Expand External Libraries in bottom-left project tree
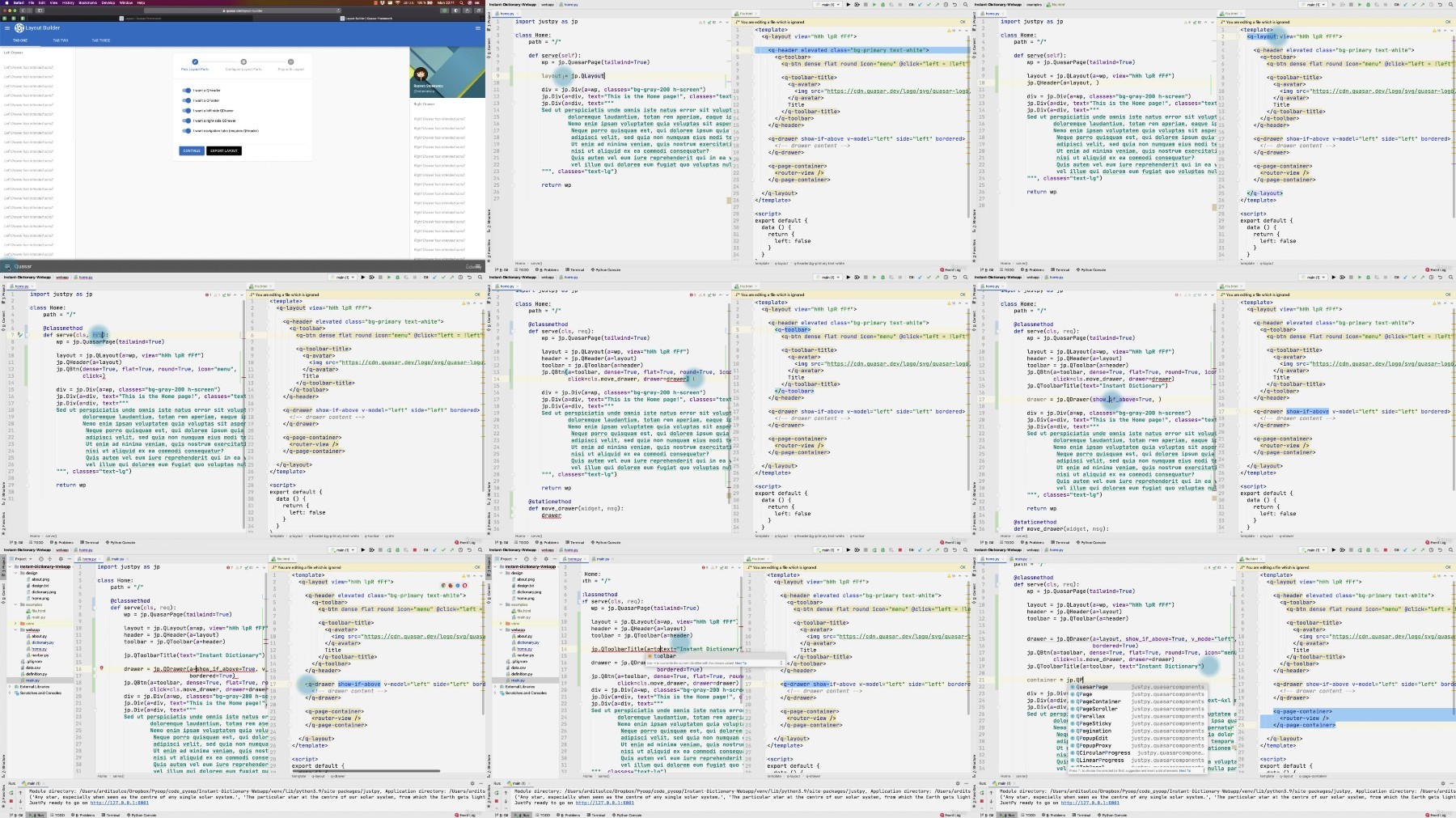The width and height of the screenshot is (1456, 818). click(x=11, y=686)
